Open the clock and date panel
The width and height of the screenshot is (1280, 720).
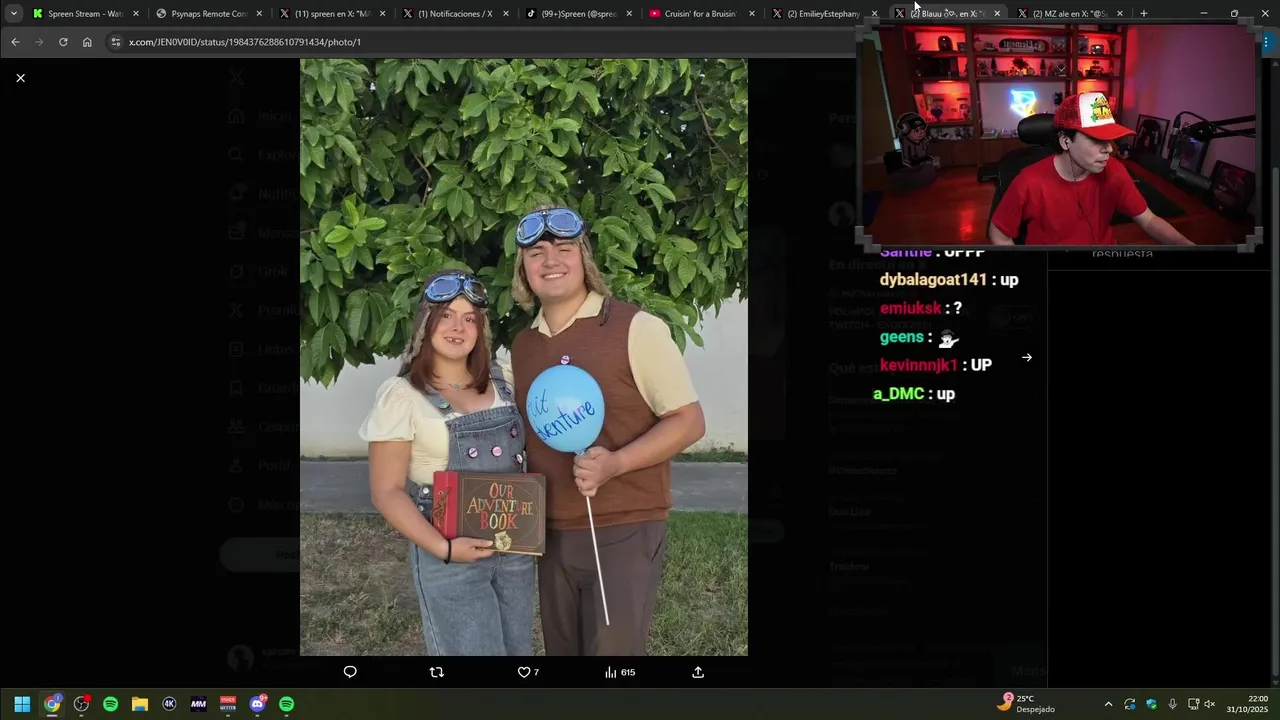tap(1248, 704)
